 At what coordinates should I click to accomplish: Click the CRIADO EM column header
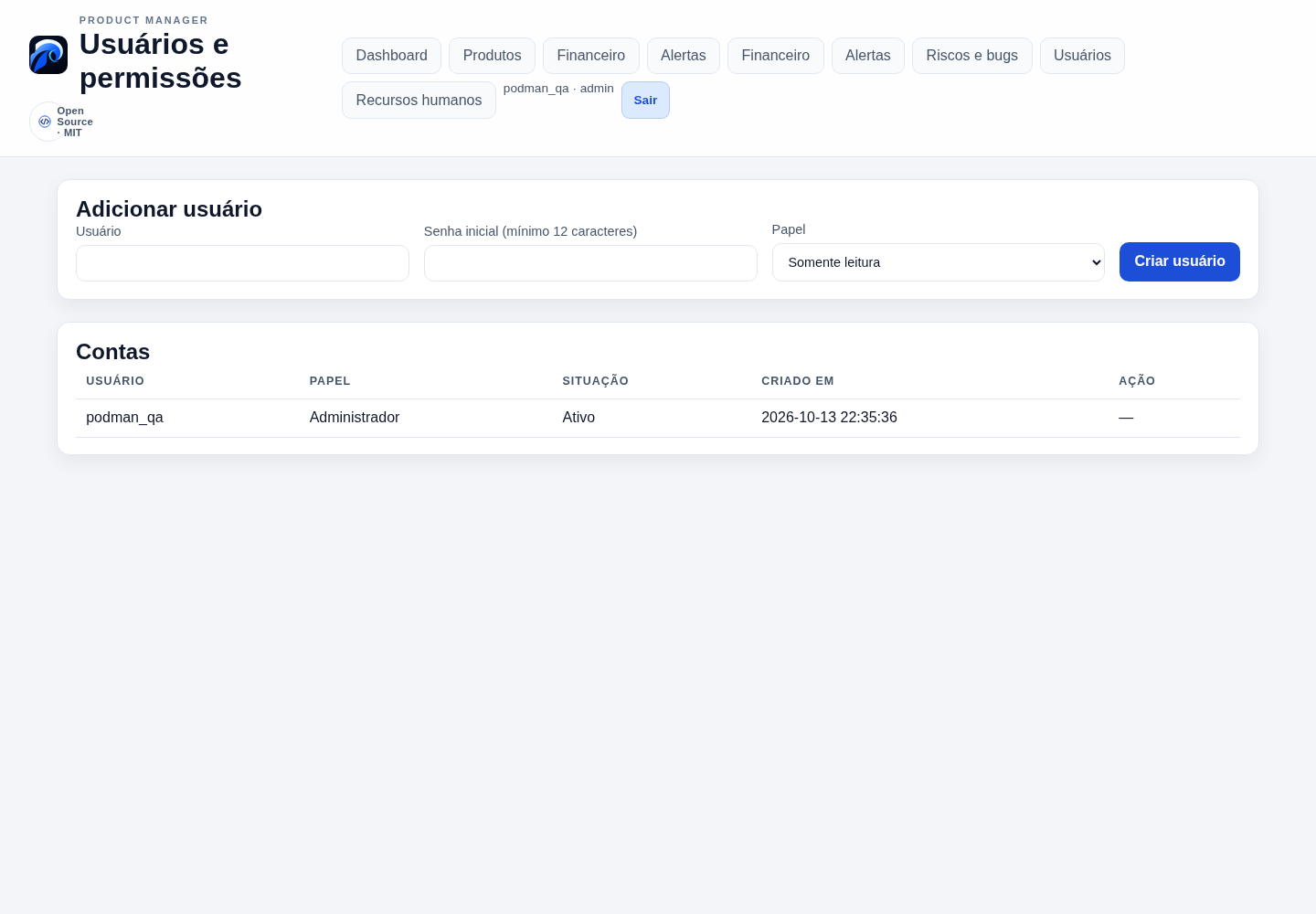[798, 381]
